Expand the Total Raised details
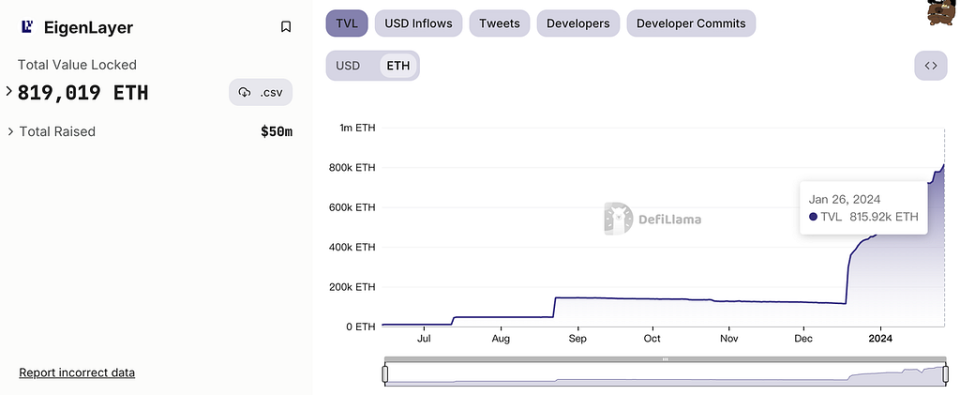Image resolution: width=960 pixels, height=395 pixels. [10, 132]
